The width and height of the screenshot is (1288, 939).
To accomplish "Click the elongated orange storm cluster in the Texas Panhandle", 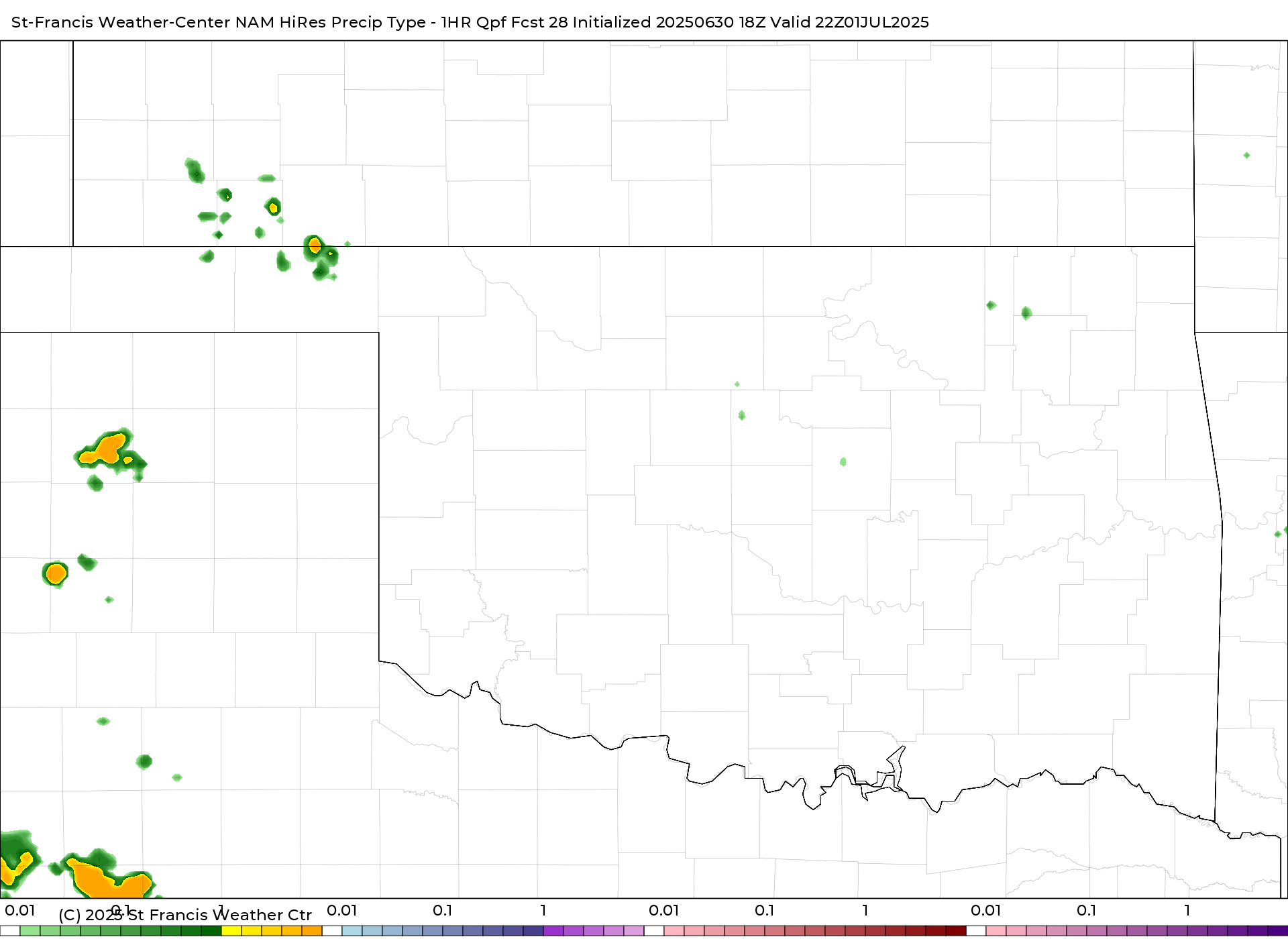I will (x=109, y=451).
